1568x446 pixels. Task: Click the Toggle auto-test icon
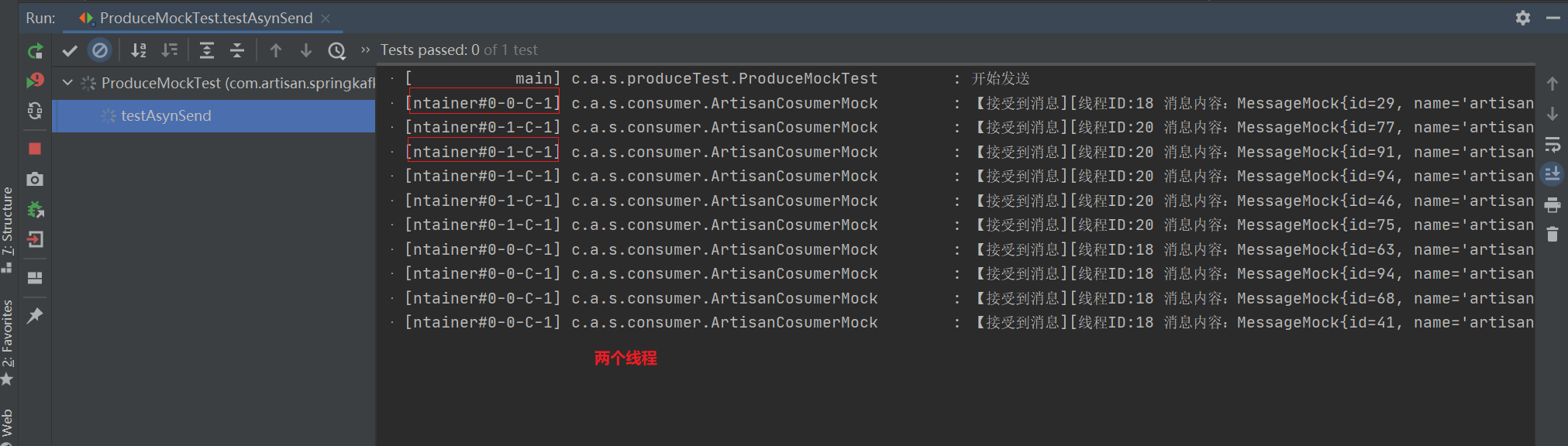coord(35,111)
